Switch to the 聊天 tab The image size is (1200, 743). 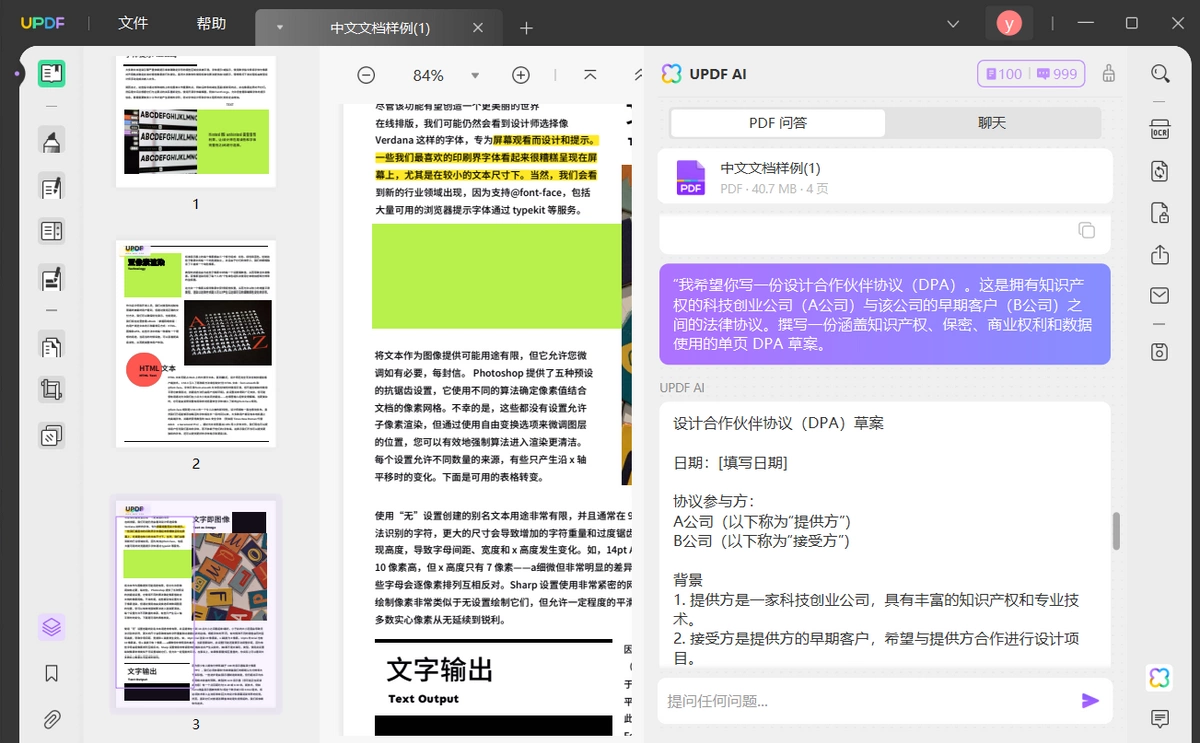point(992,123)
